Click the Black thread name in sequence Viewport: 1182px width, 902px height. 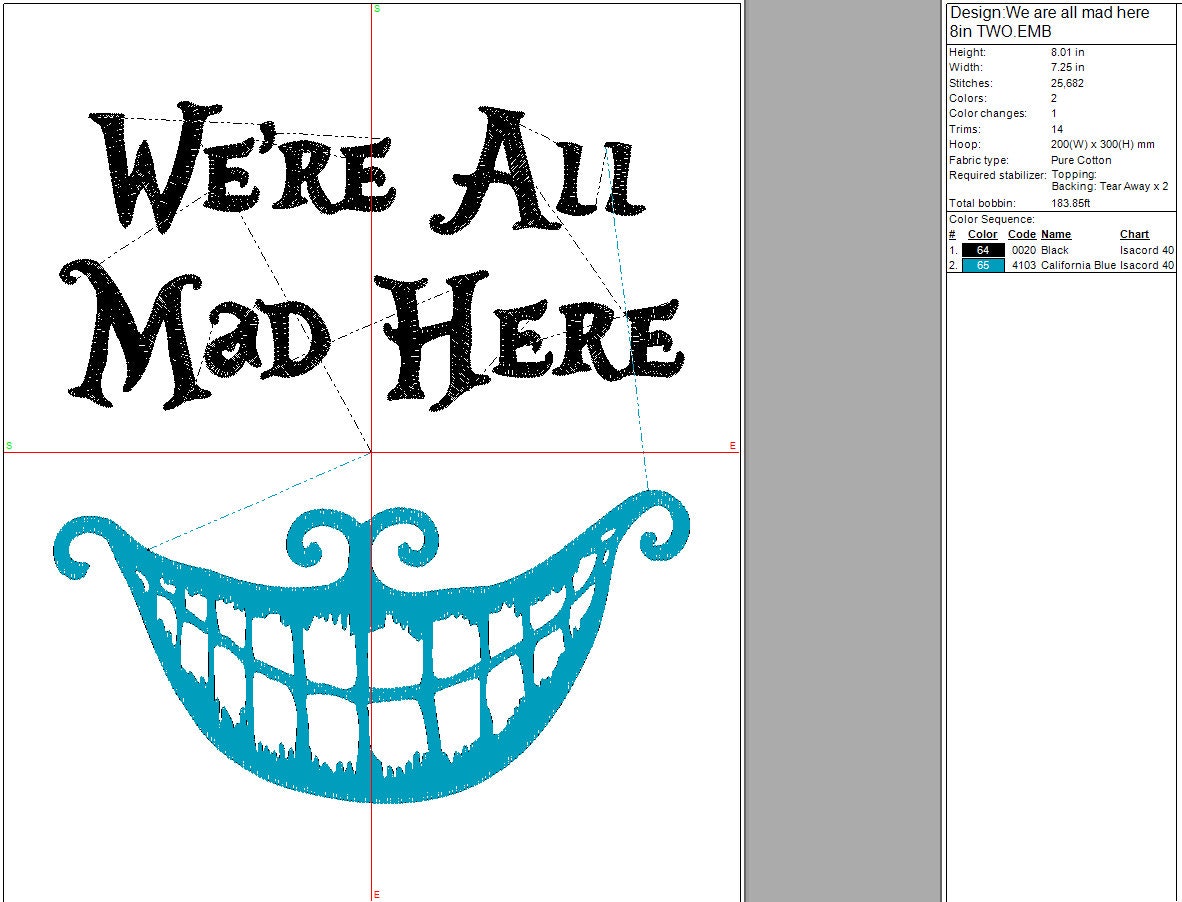tap(1054, 250)
